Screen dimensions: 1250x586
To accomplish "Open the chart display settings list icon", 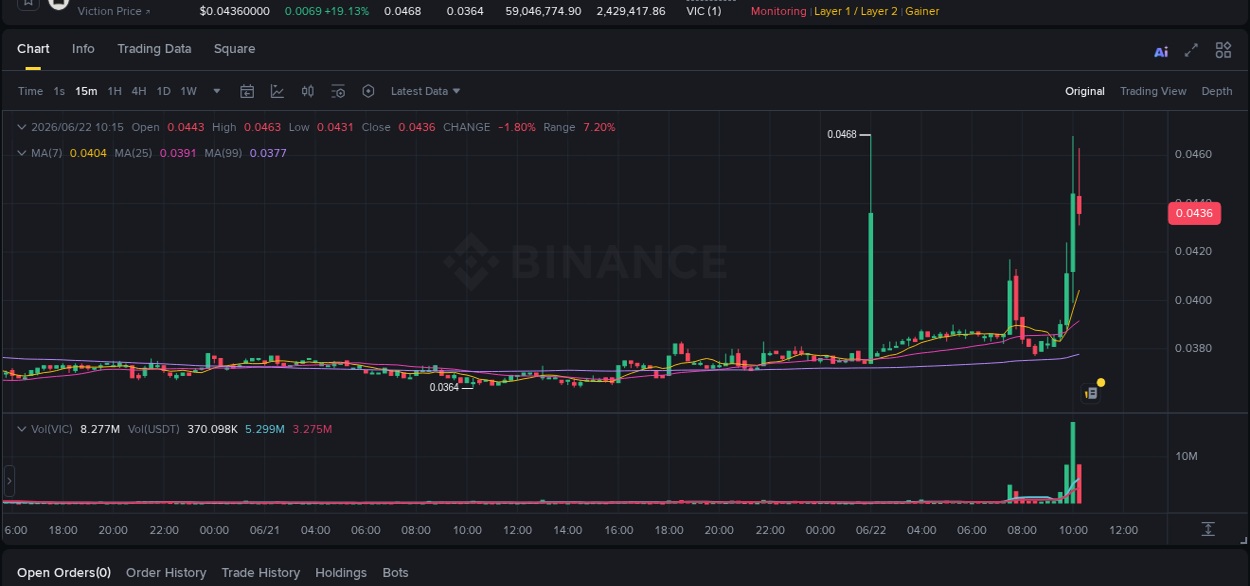I will click(338, 91).
